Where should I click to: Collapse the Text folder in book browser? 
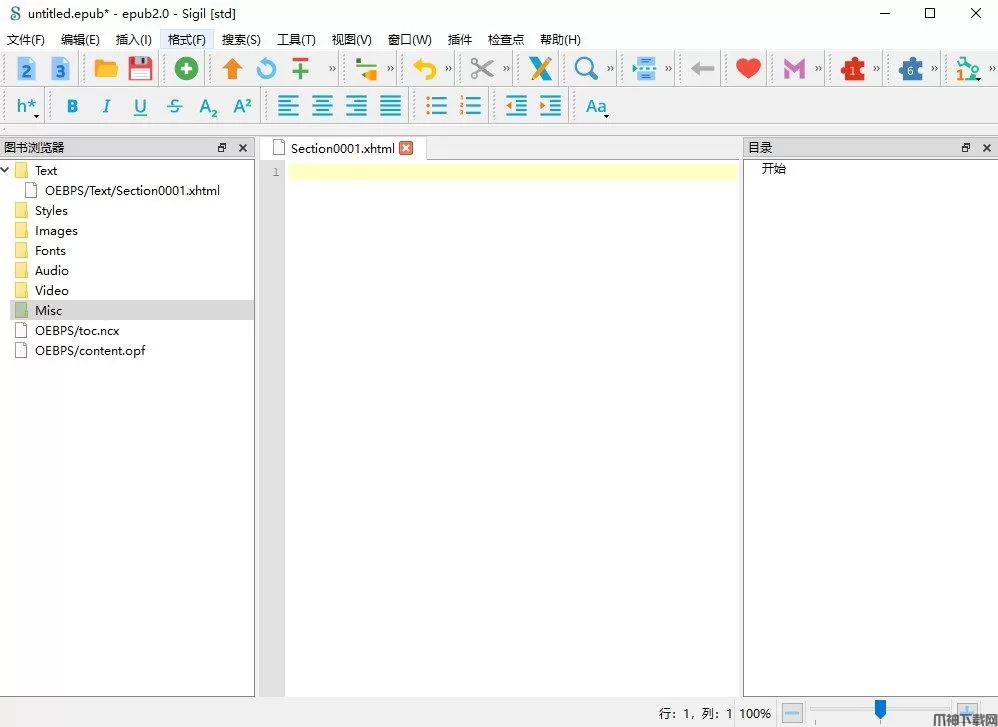(6, 170)
